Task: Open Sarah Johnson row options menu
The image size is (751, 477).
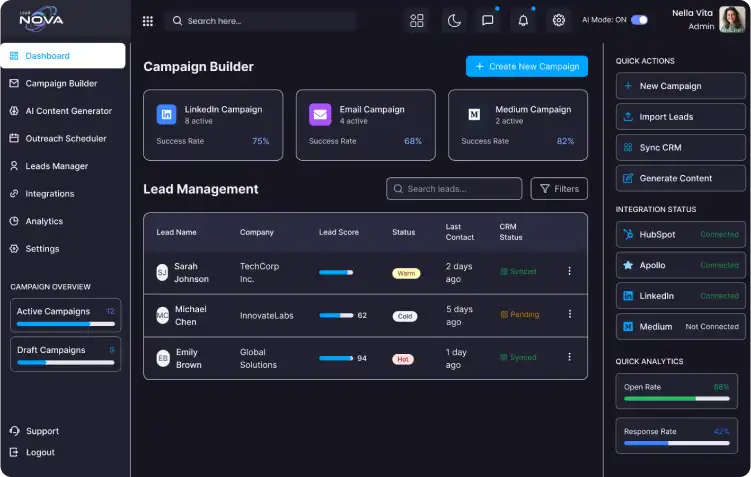Action: tap(569, 271)
